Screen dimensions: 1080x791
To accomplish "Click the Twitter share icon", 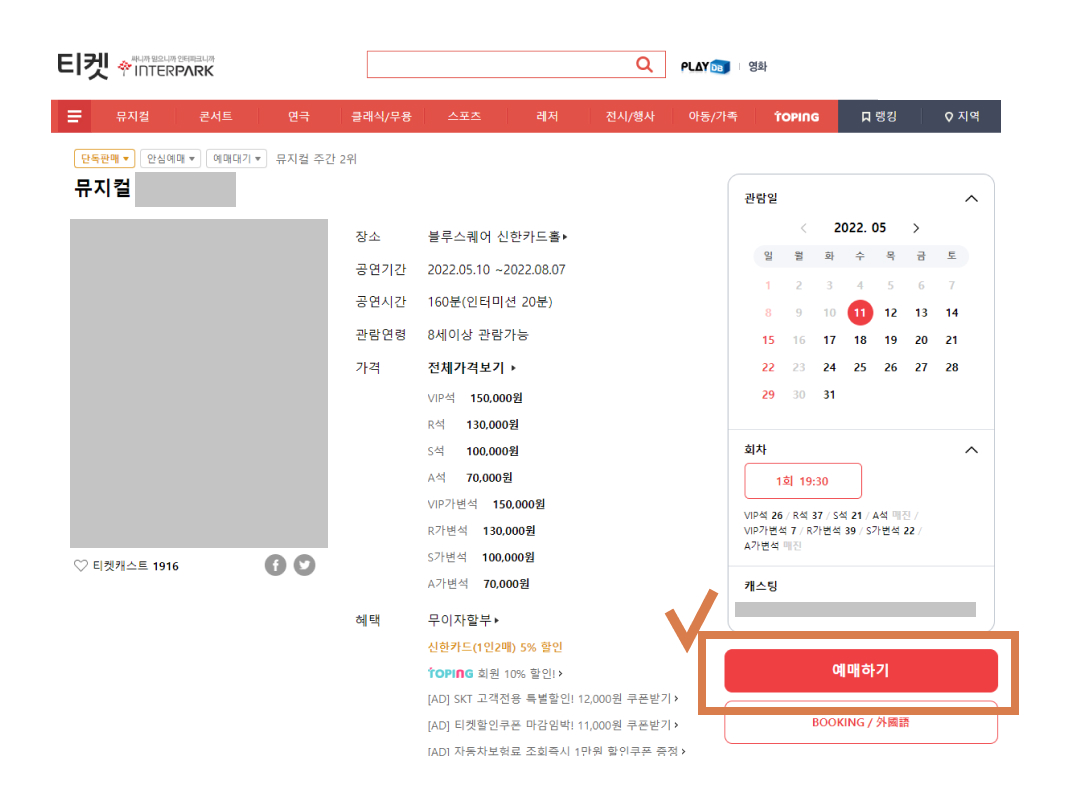I will (x=305, y=564).
